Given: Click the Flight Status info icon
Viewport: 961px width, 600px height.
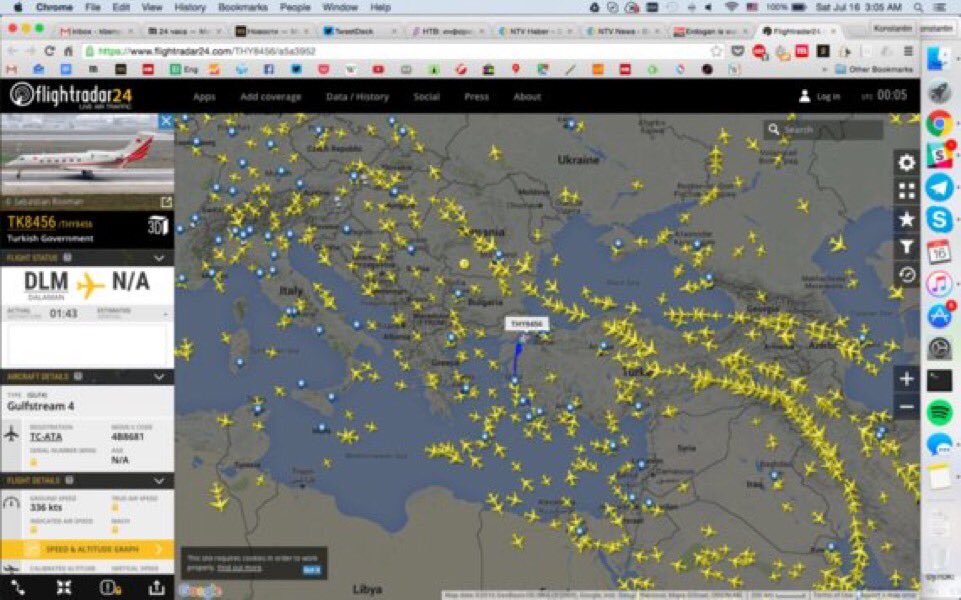Looking at the screenshot, I should tap(67, 258).
